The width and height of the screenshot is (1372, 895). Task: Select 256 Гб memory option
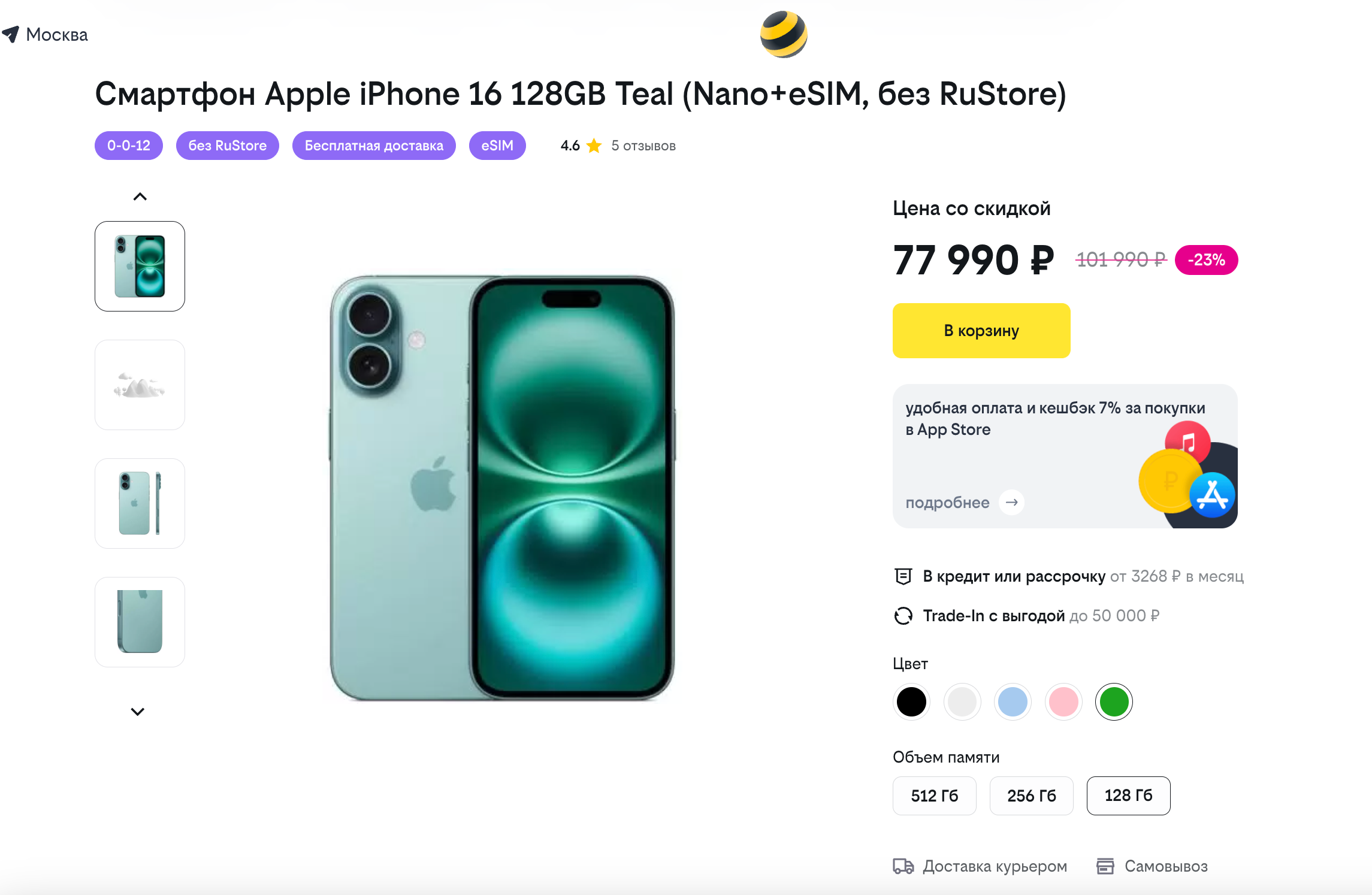pyautogui.click(x=1031, y=796)
